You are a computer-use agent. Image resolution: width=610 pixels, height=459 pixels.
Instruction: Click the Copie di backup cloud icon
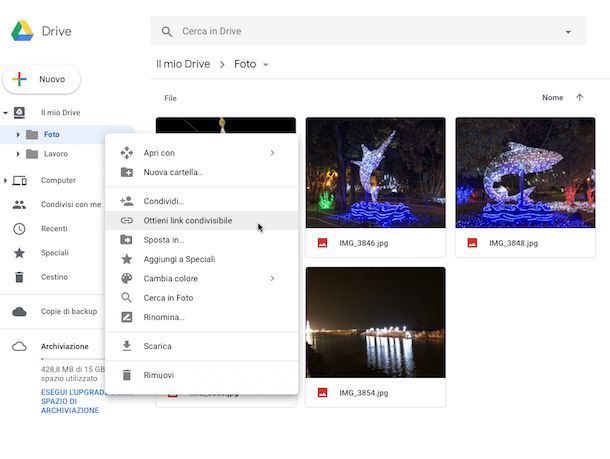[19, 311]
